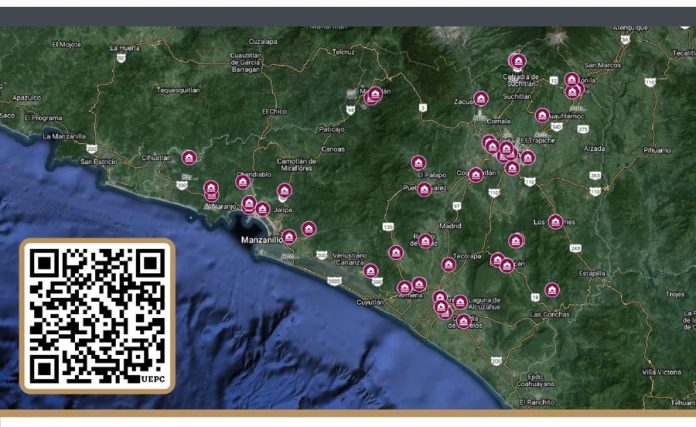Click the marker just above Manzanillo label
Screen dimensions: 696x427
point(289,236)
